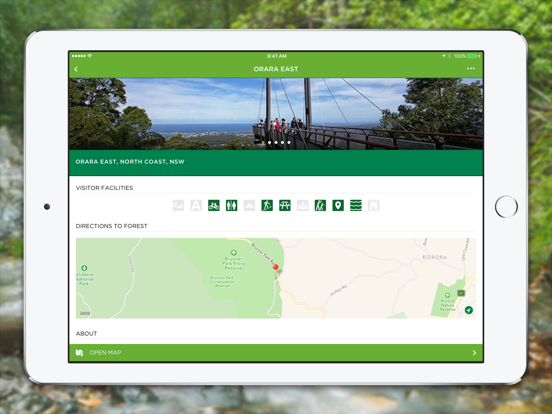Tap the green compass location button on map

click(469, 310)
